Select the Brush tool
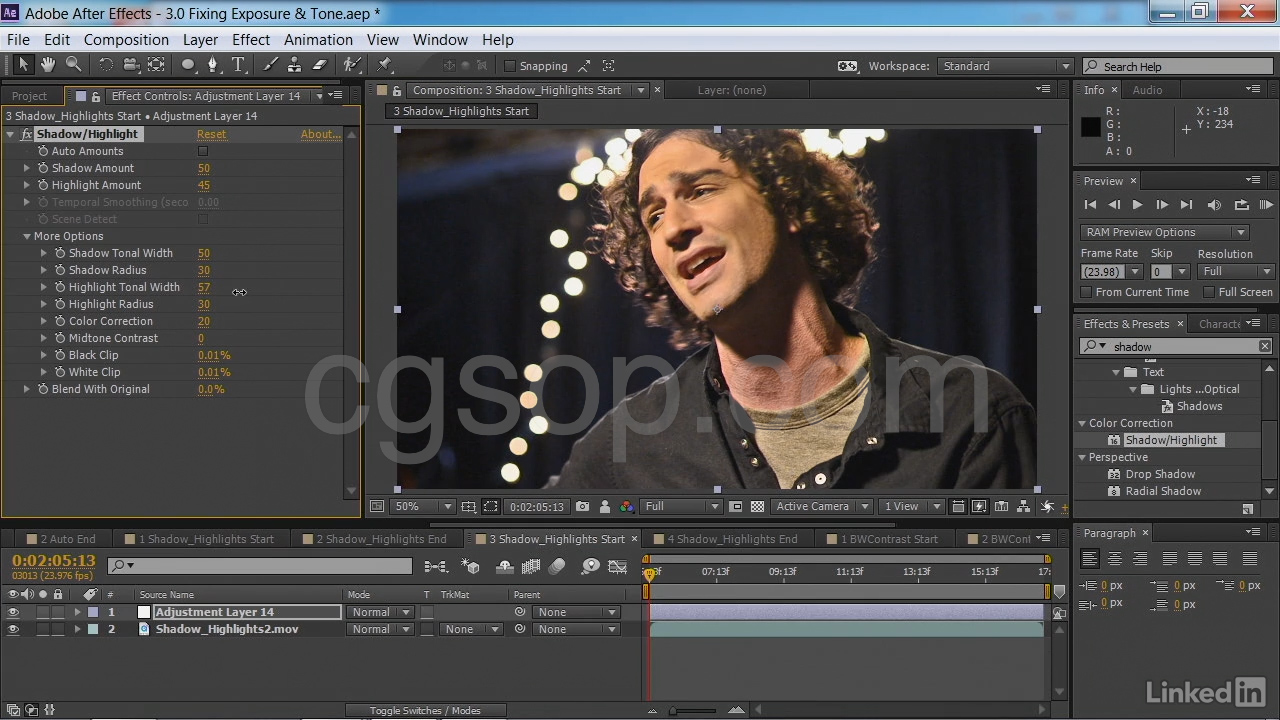The width and height of the screenshot is (1280, 720). pyautogui.click(x=271, y=65)
